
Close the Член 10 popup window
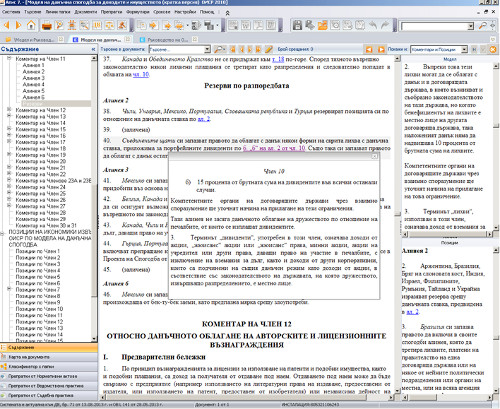(374, 156)
